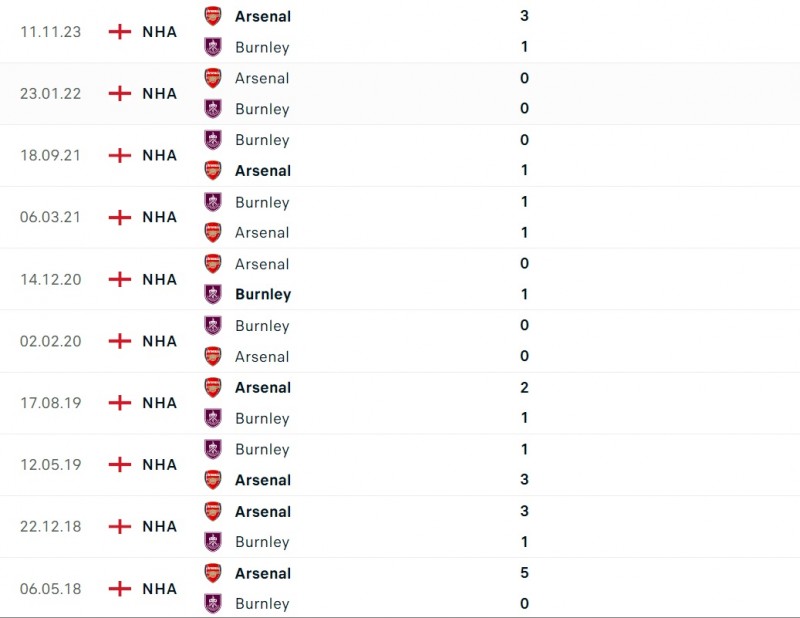The image size is (800, 618).
Task: Click the England flag beside 02.02.20
Action: pos(119,341)
